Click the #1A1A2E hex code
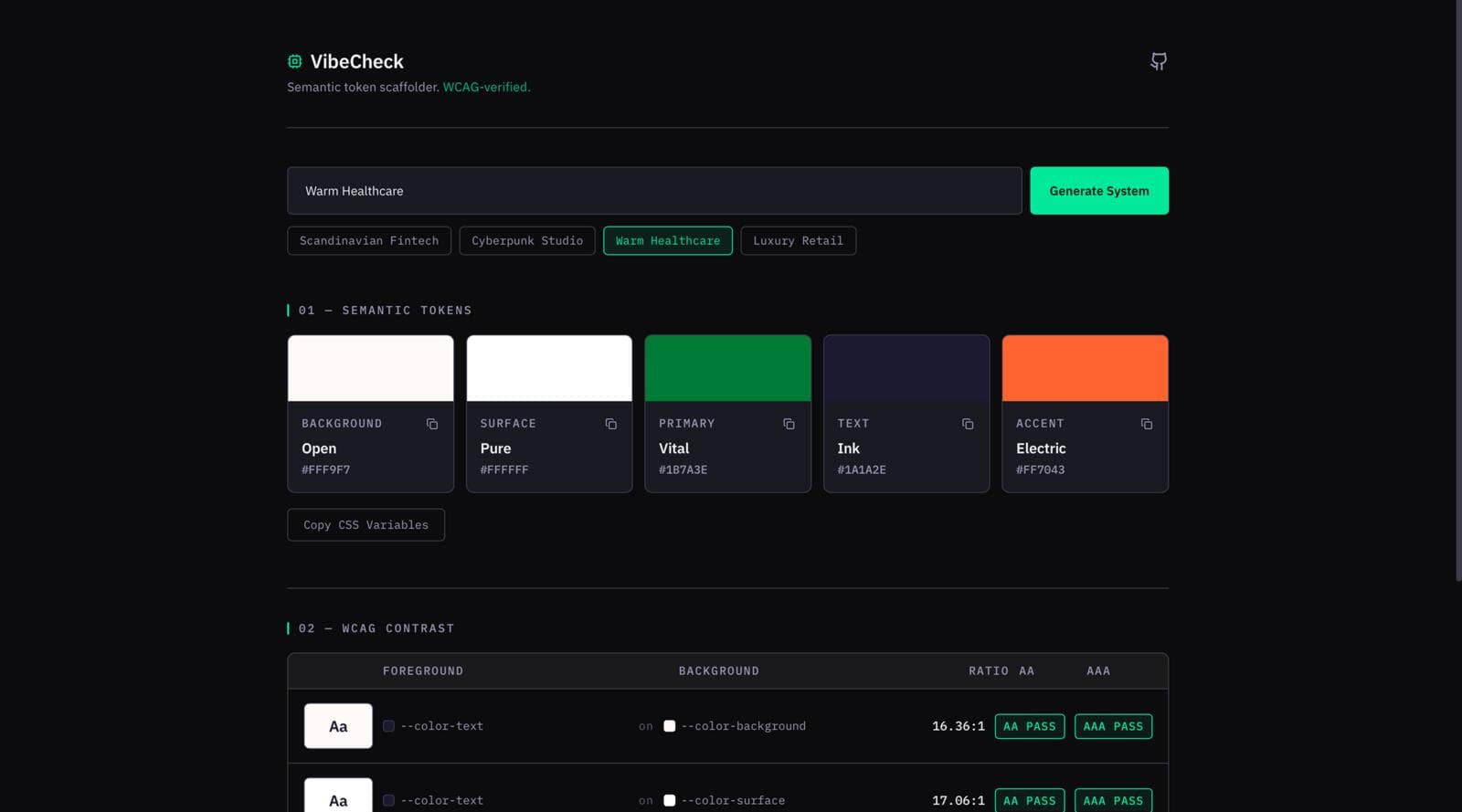 click(861, 469)
